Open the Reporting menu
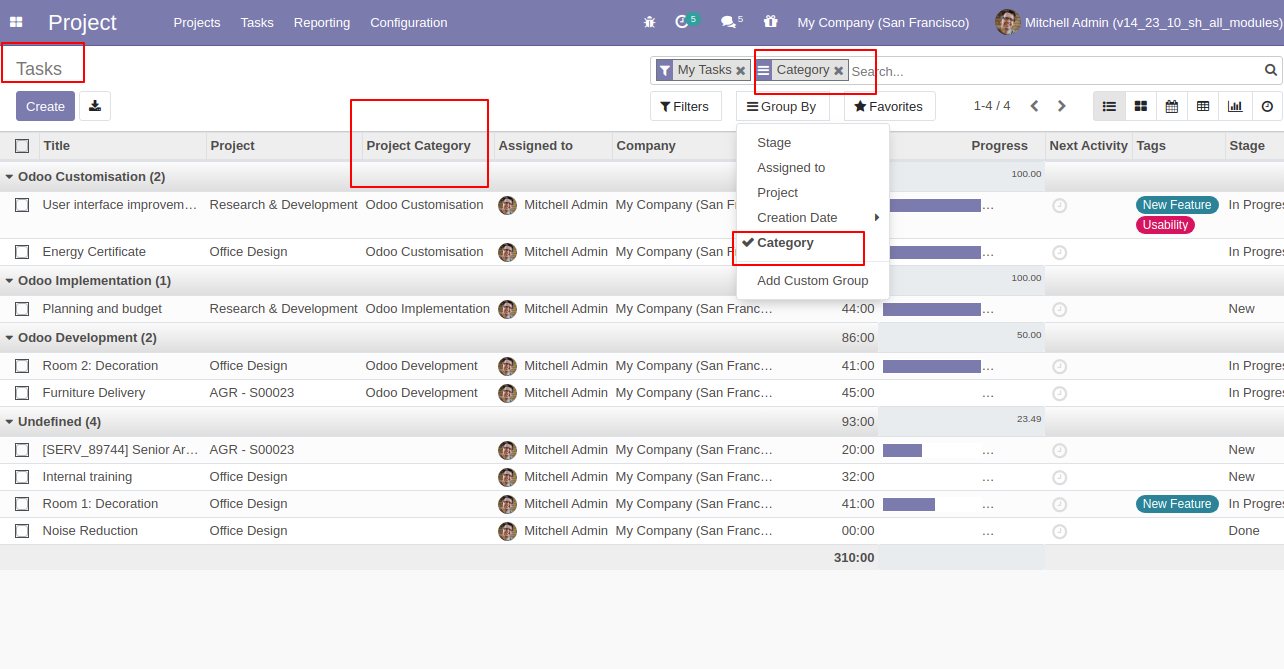The height and width of the screenshot is (669, 1284). (x=322, y=22)
